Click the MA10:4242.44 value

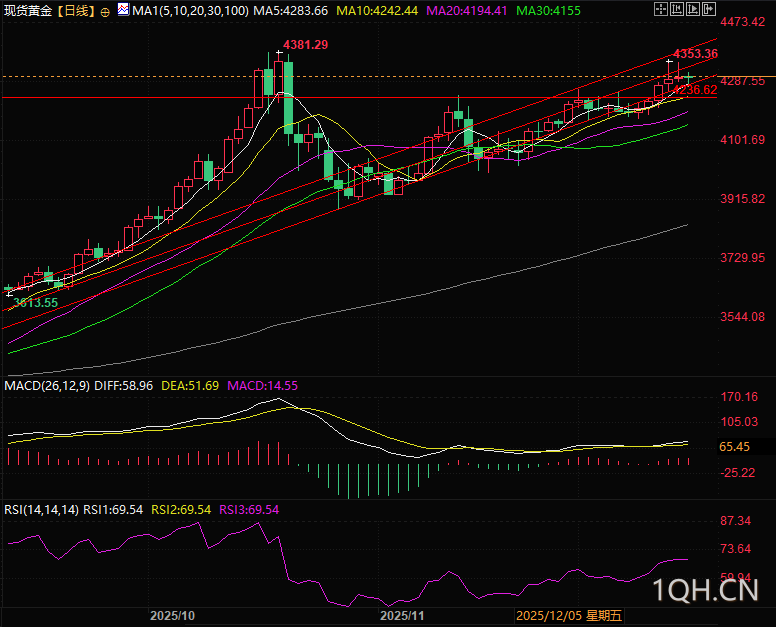(377, 10)
